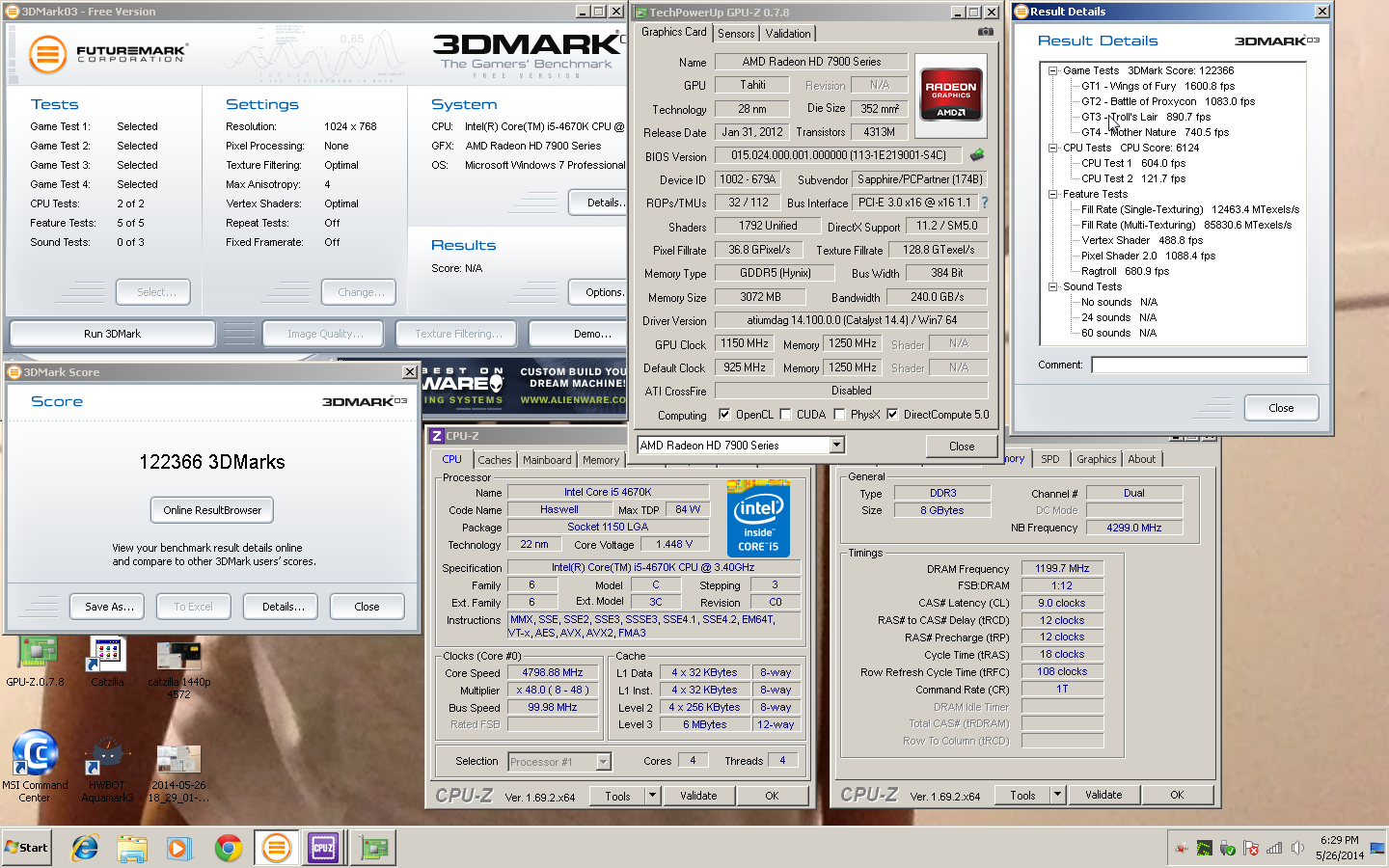Click the Intel Core i5 logo in CPU-Z
The image size is (1389, 868).
(x=758, y=519)
